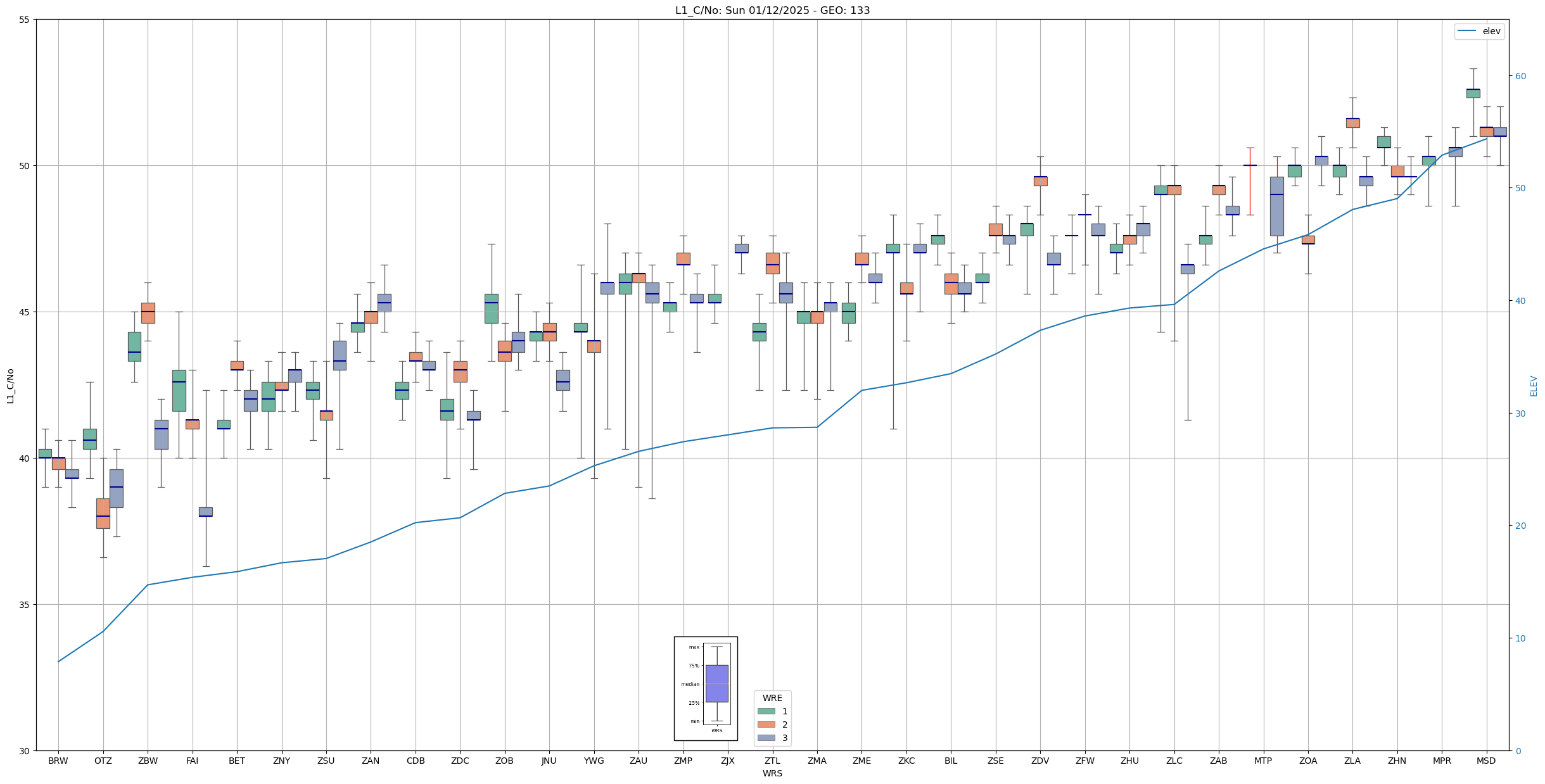The height and width of the screenshot is (784, 1545).
Task: Click the WRE legend title
Action: pyautogui.click(x=772, y=698)
